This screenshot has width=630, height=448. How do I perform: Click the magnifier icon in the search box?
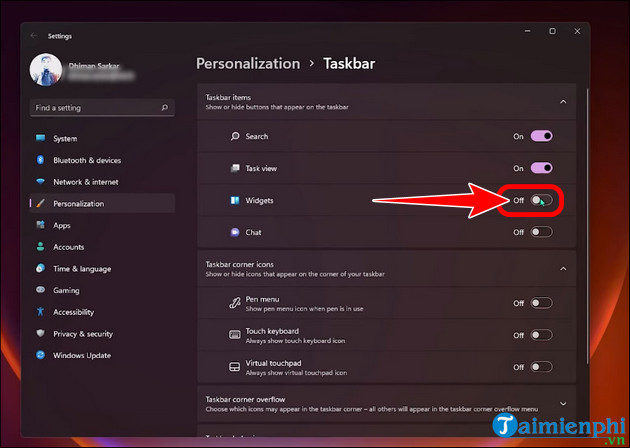click(164, 107)
